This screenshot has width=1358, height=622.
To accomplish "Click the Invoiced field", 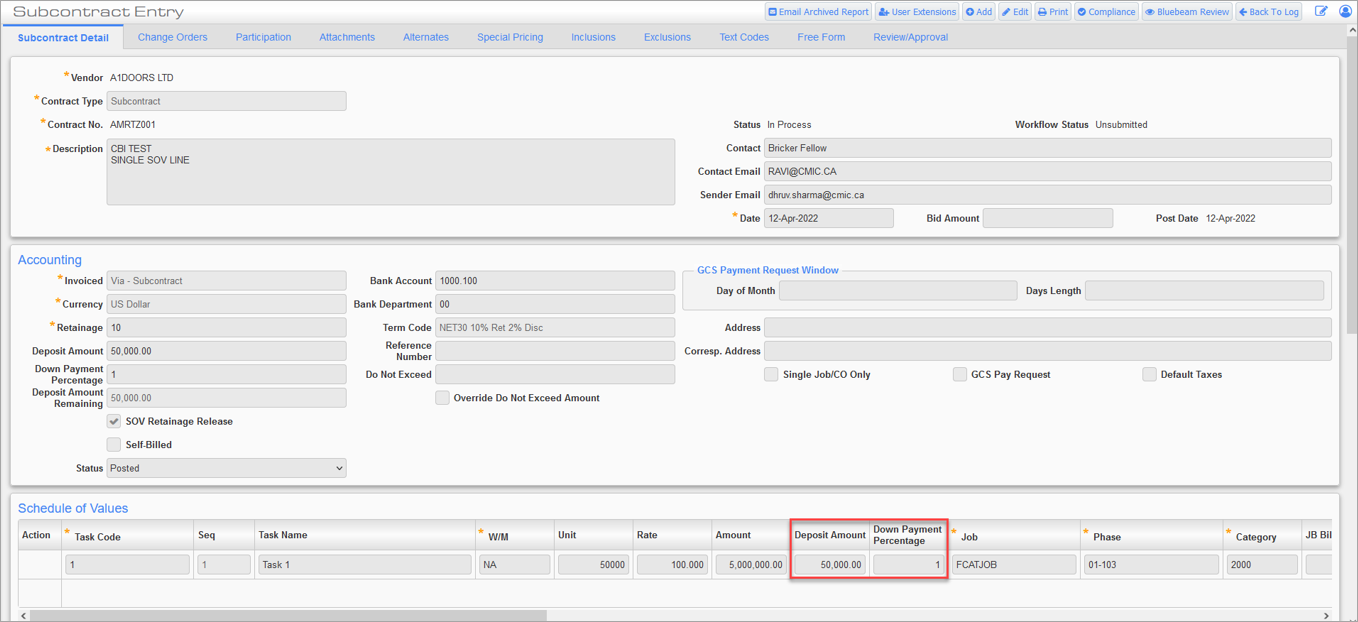I will click(x=227, y=281).
